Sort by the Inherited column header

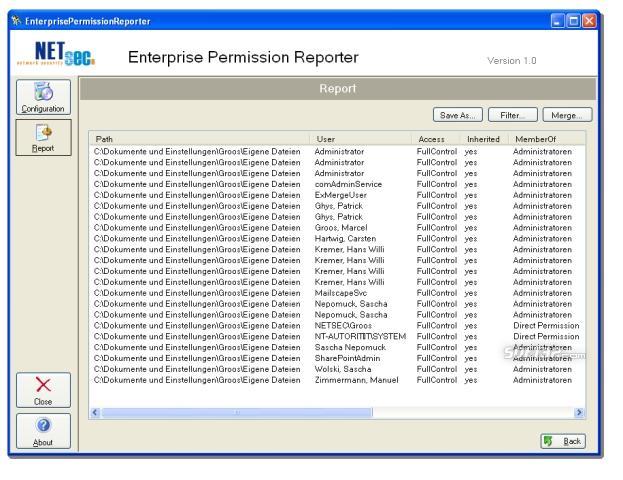tap(484, 139)
